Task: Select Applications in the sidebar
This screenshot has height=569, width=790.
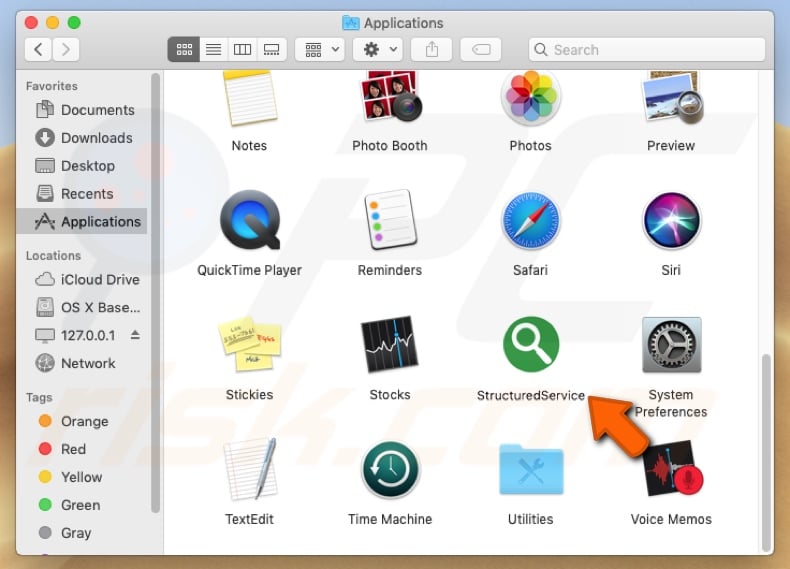Action: coord(83,221)
